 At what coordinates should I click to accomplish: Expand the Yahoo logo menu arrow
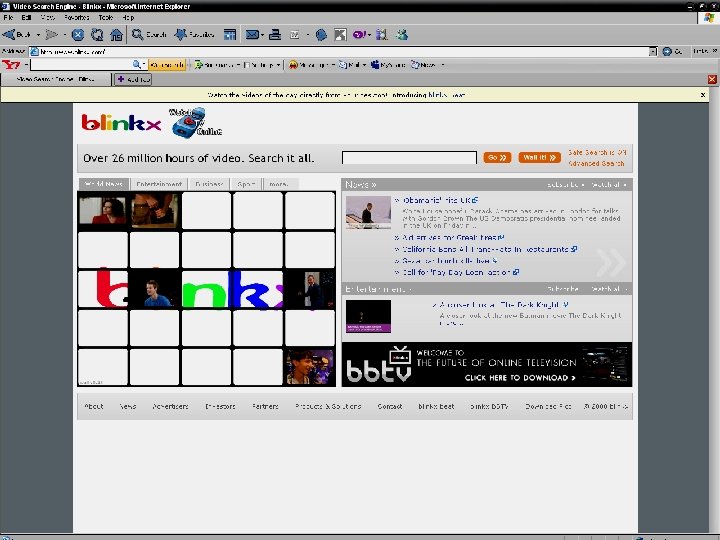click(x=26, y=65)
